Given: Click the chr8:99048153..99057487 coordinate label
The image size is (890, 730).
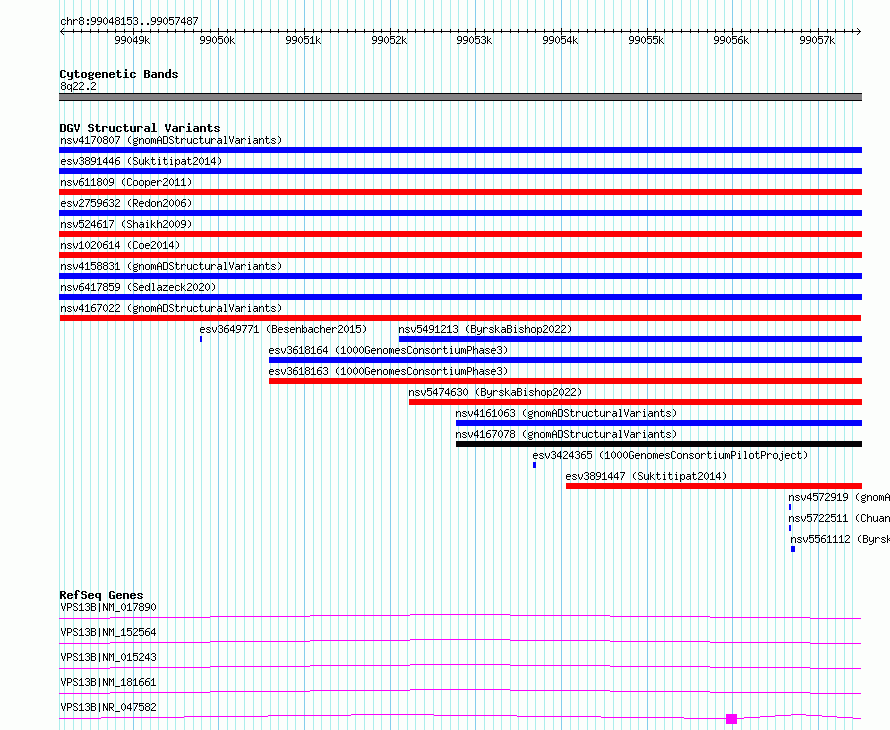Looking at the screenshot, I should pos(129,21).
